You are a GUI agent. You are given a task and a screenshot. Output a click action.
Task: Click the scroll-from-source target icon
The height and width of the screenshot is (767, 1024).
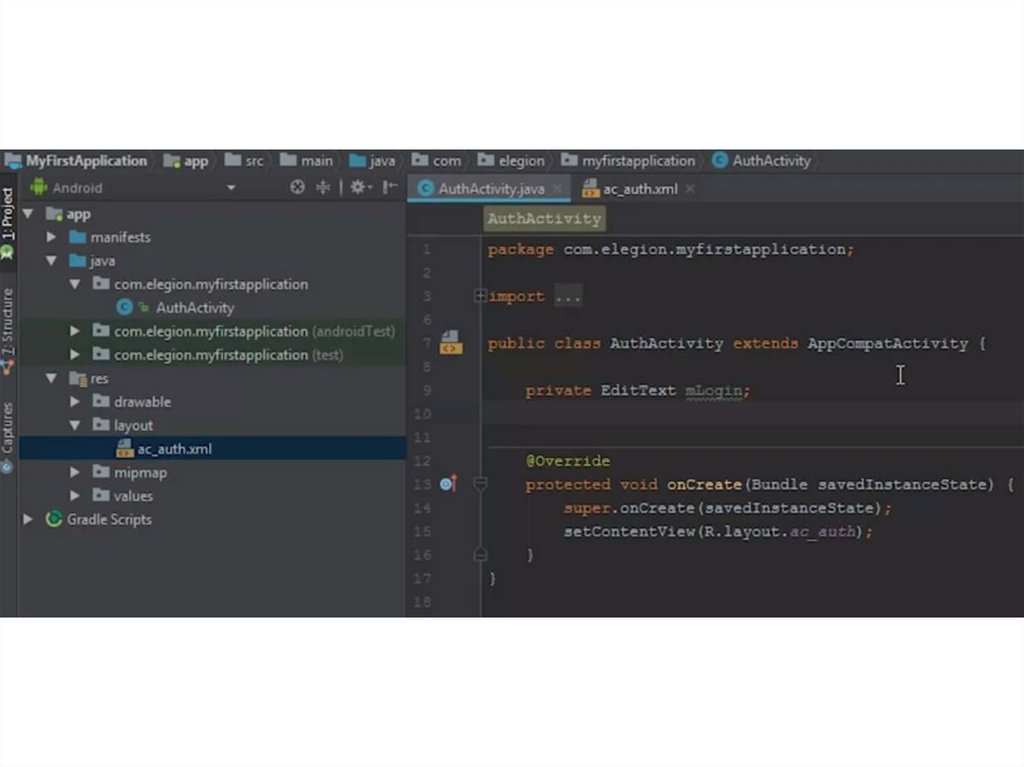click(297, 187)
